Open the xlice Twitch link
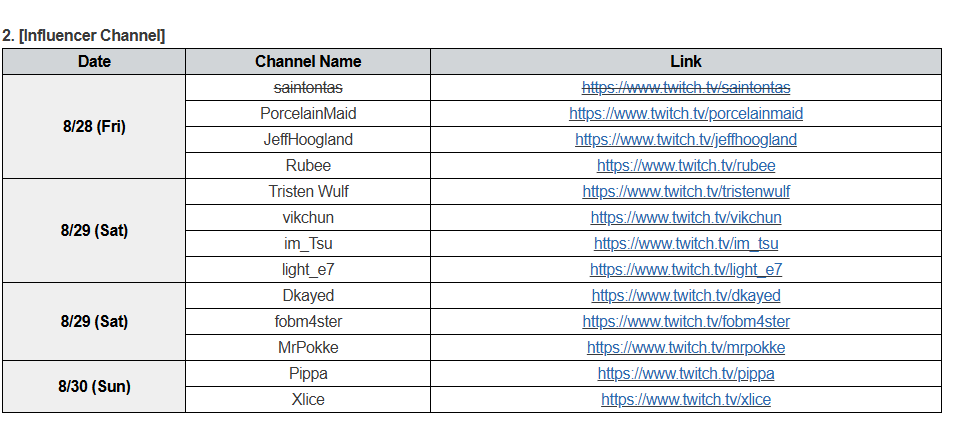This screenshot has width=953, height=425. pyautogui.click(x=686, y=399)
